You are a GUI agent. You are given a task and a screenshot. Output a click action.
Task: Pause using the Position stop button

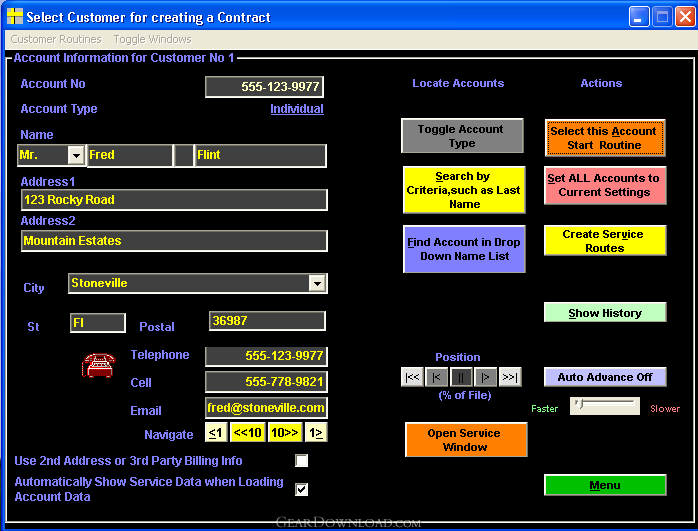pyautogui.click(x=461, y=377)
